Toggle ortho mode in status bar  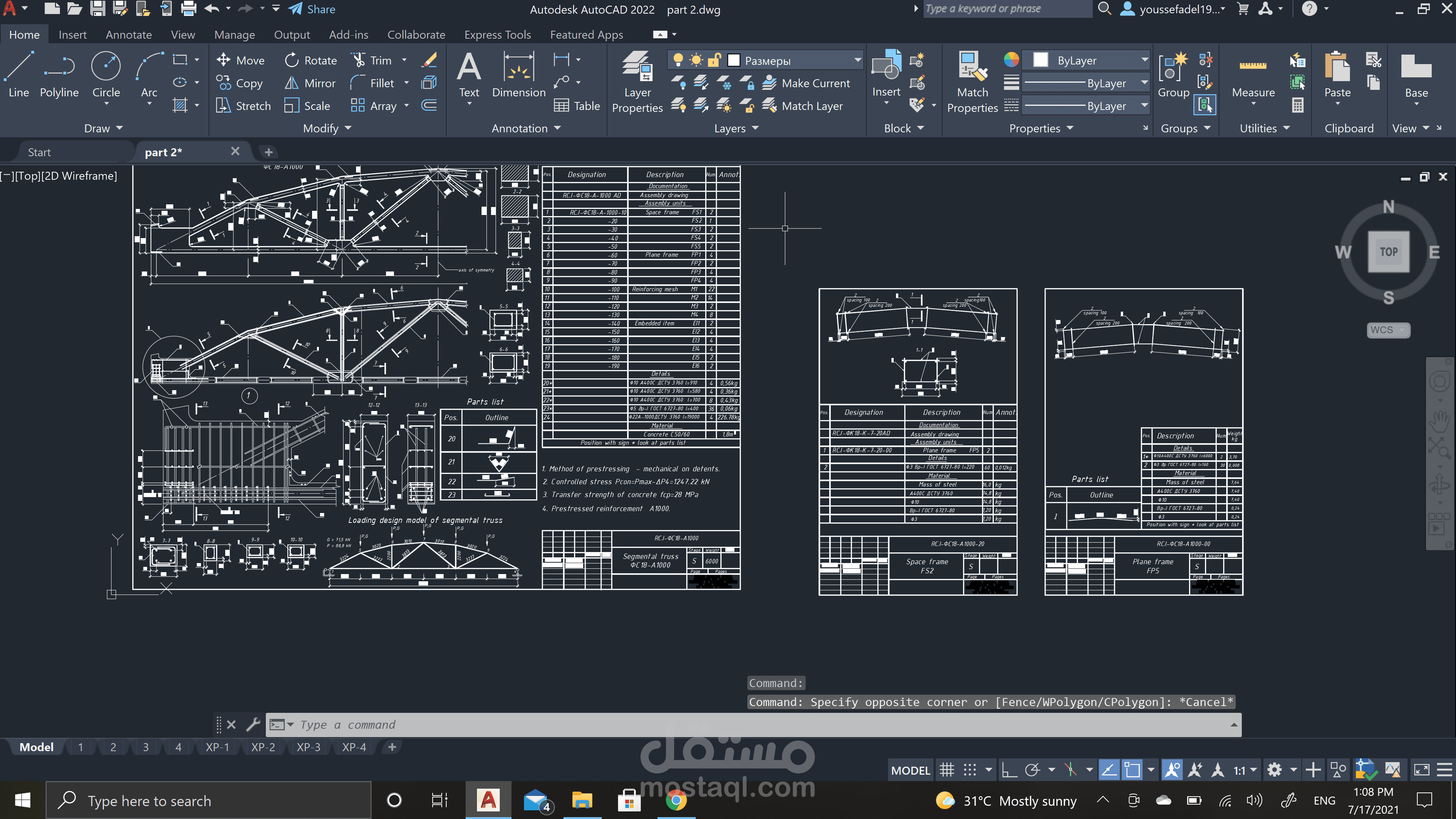(1009, 770)
